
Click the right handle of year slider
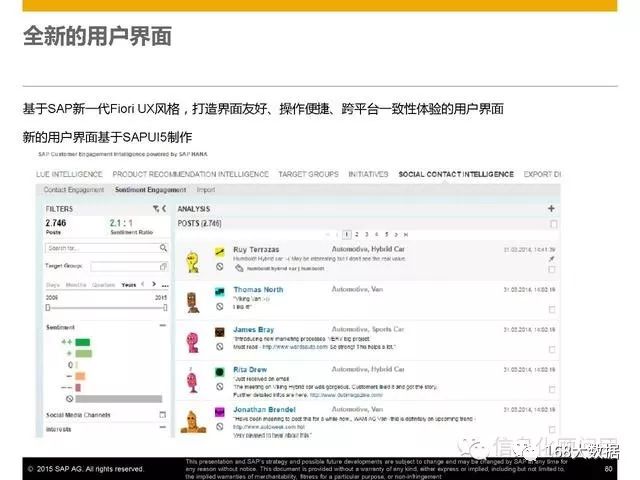point(165,307)
